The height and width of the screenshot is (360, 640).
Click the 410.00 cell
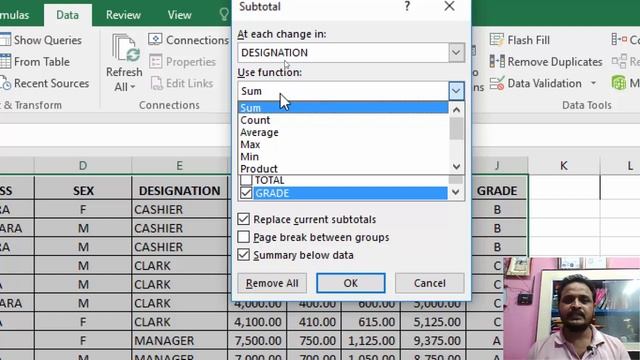click(x=314, y=322)
